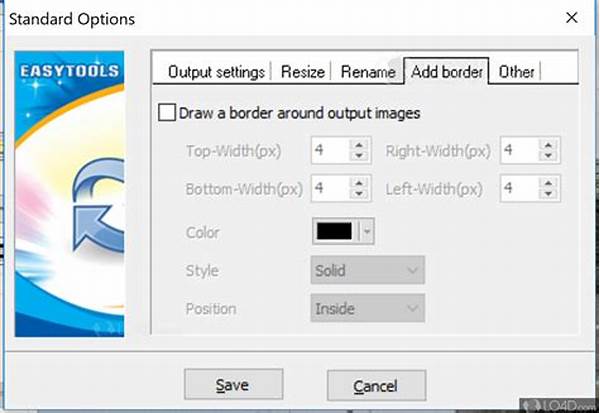Click the Save button
Image resolution: width=600 pixels, height=413 pixels.
232,385
